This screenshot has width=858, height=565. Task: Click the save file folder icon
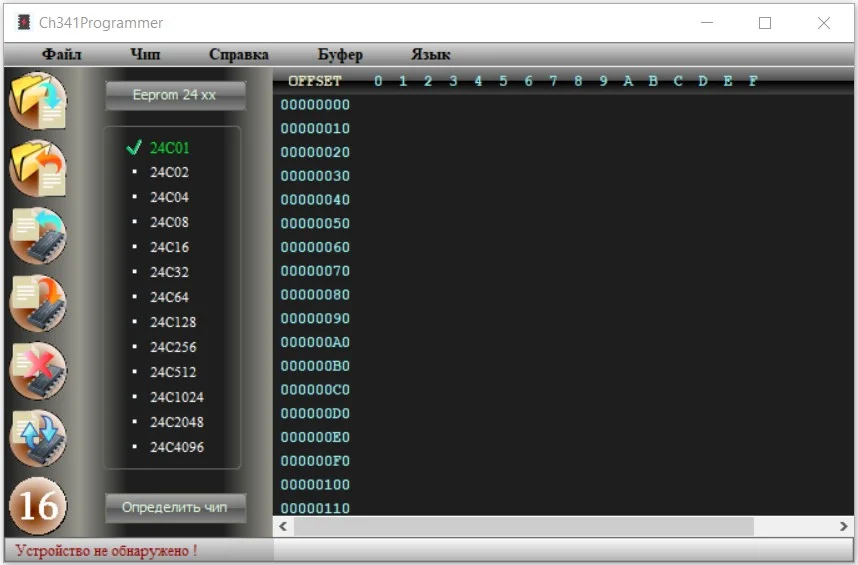tap(38, 168)
